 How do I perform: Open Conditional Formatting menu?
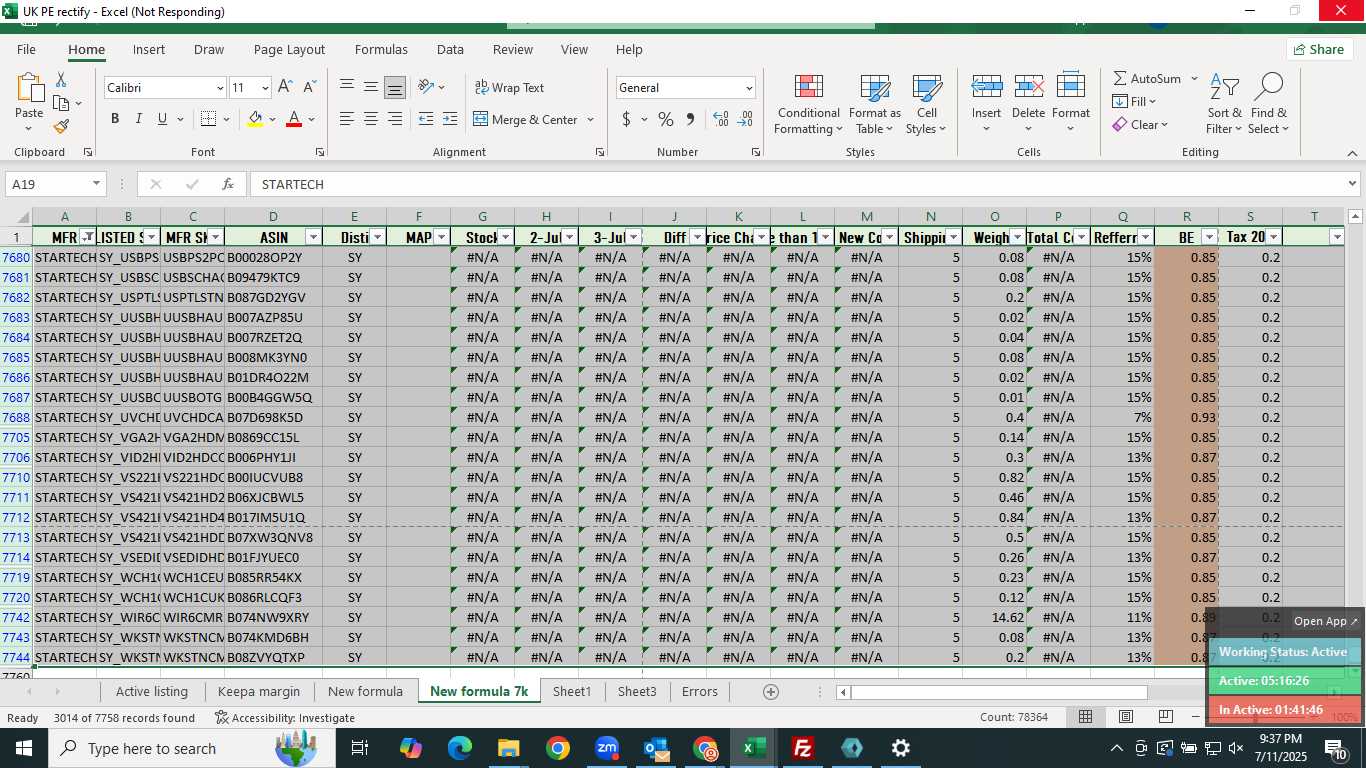pyautogui.click(x=808, y=104)
